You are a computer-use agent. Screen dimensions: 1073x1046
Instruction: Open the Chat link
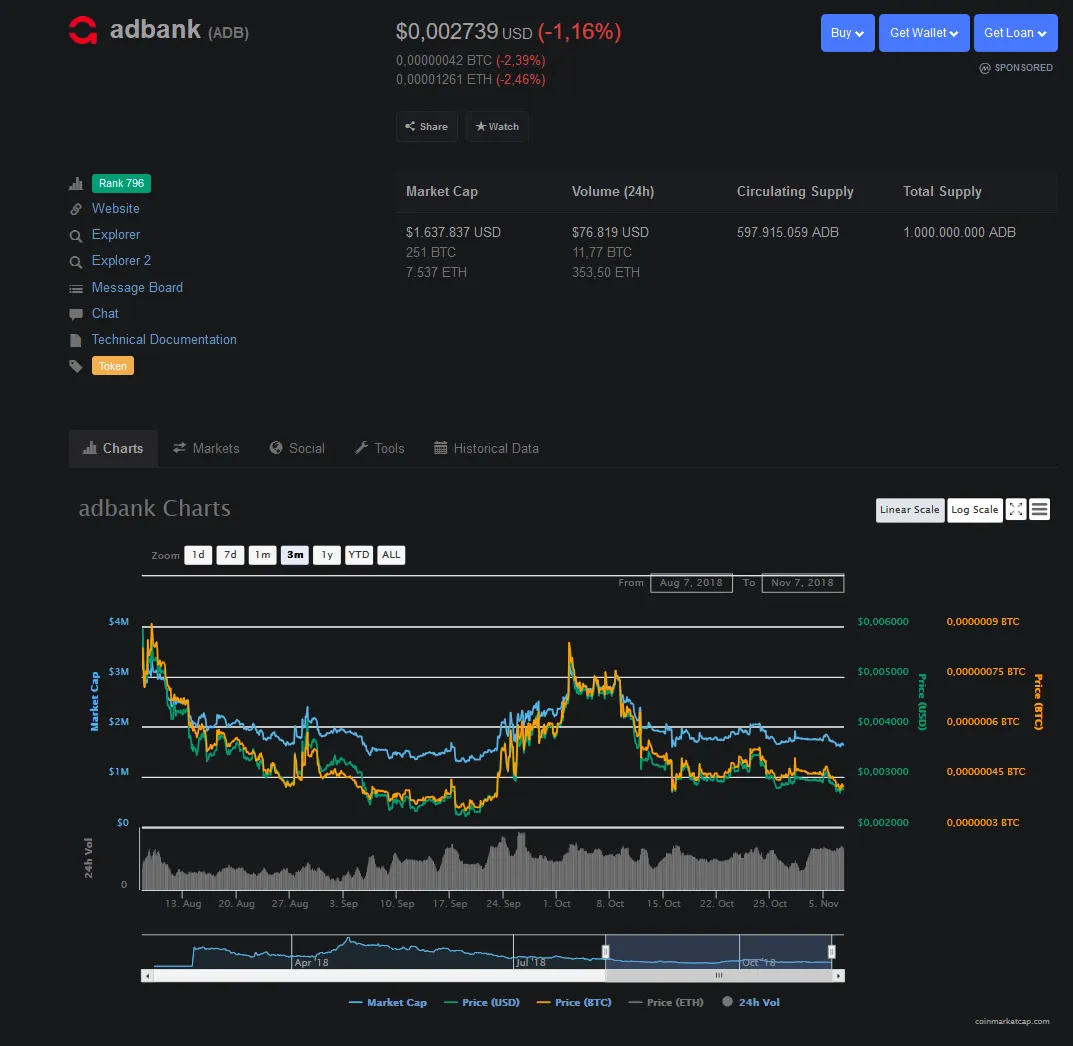tap(105, 313)
